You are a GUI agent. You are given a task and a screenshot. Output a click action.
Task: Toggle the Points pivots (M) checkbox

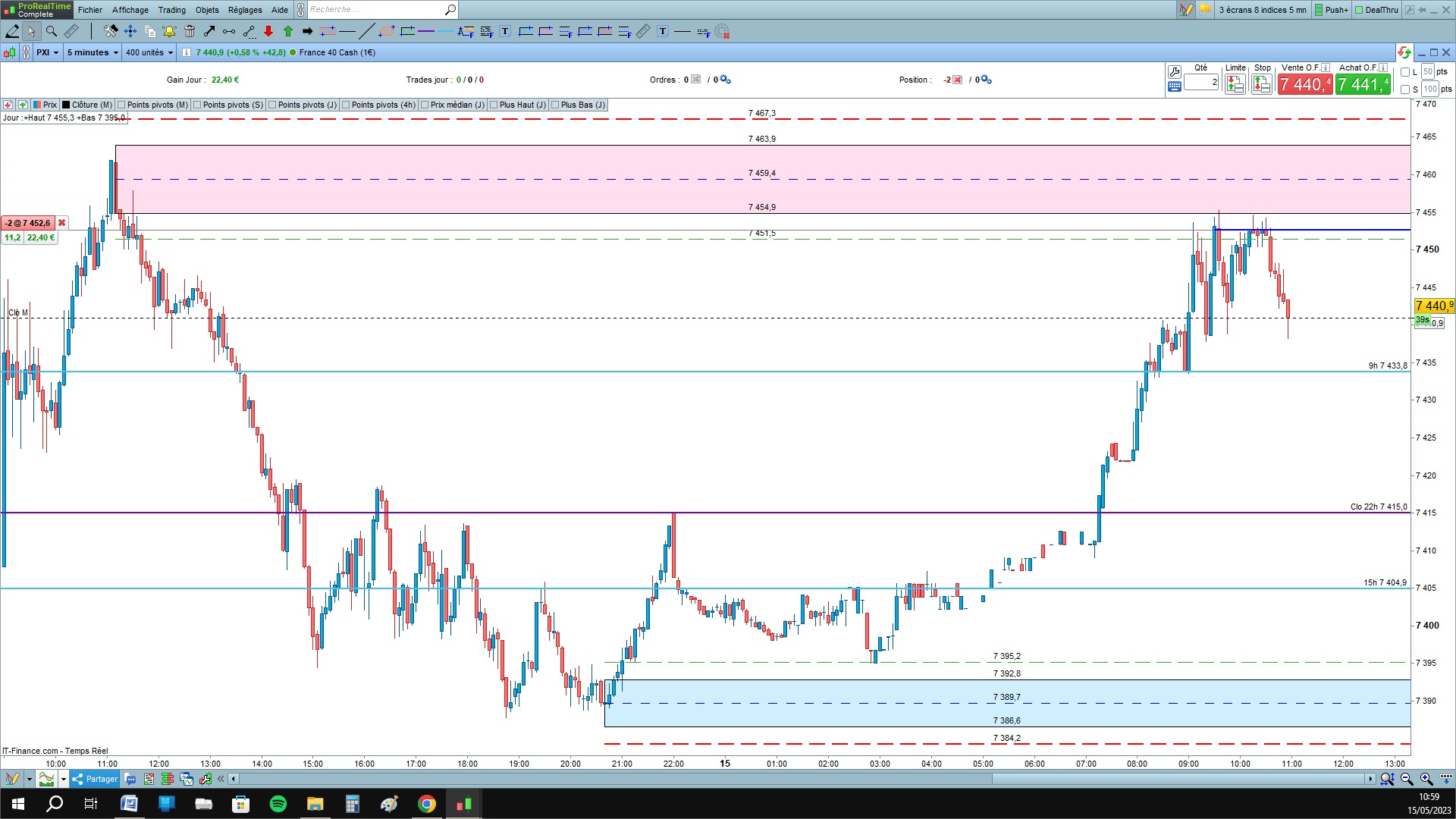[121, 105]
